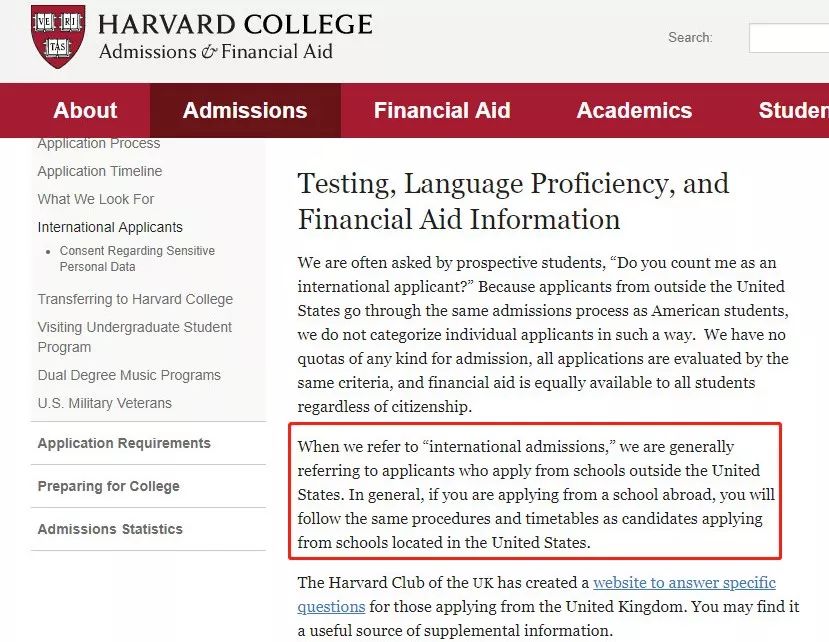Open the Application Timeline page
Viewport: 829px width, 642px height.
point(100,171)
